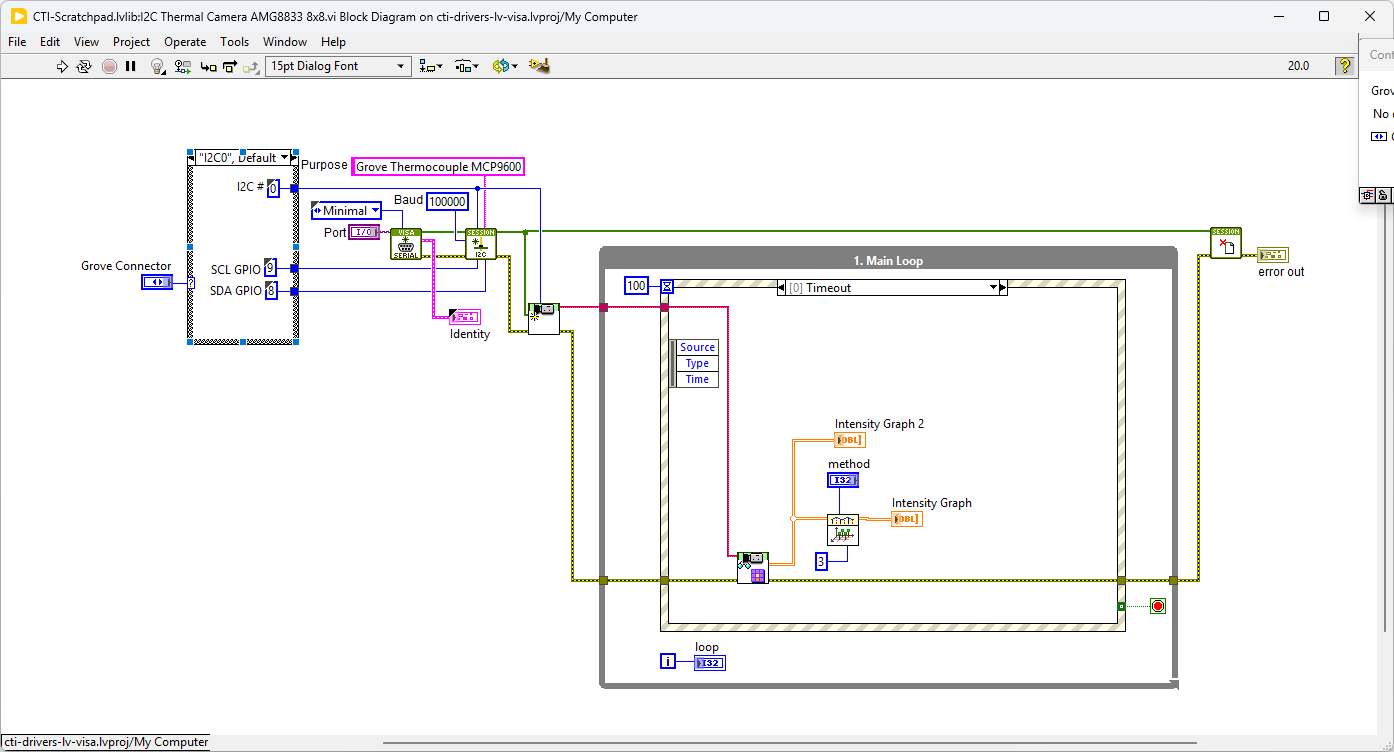Open the Operate menu
The image size is (1394, 752).
(x=185, y=42)
